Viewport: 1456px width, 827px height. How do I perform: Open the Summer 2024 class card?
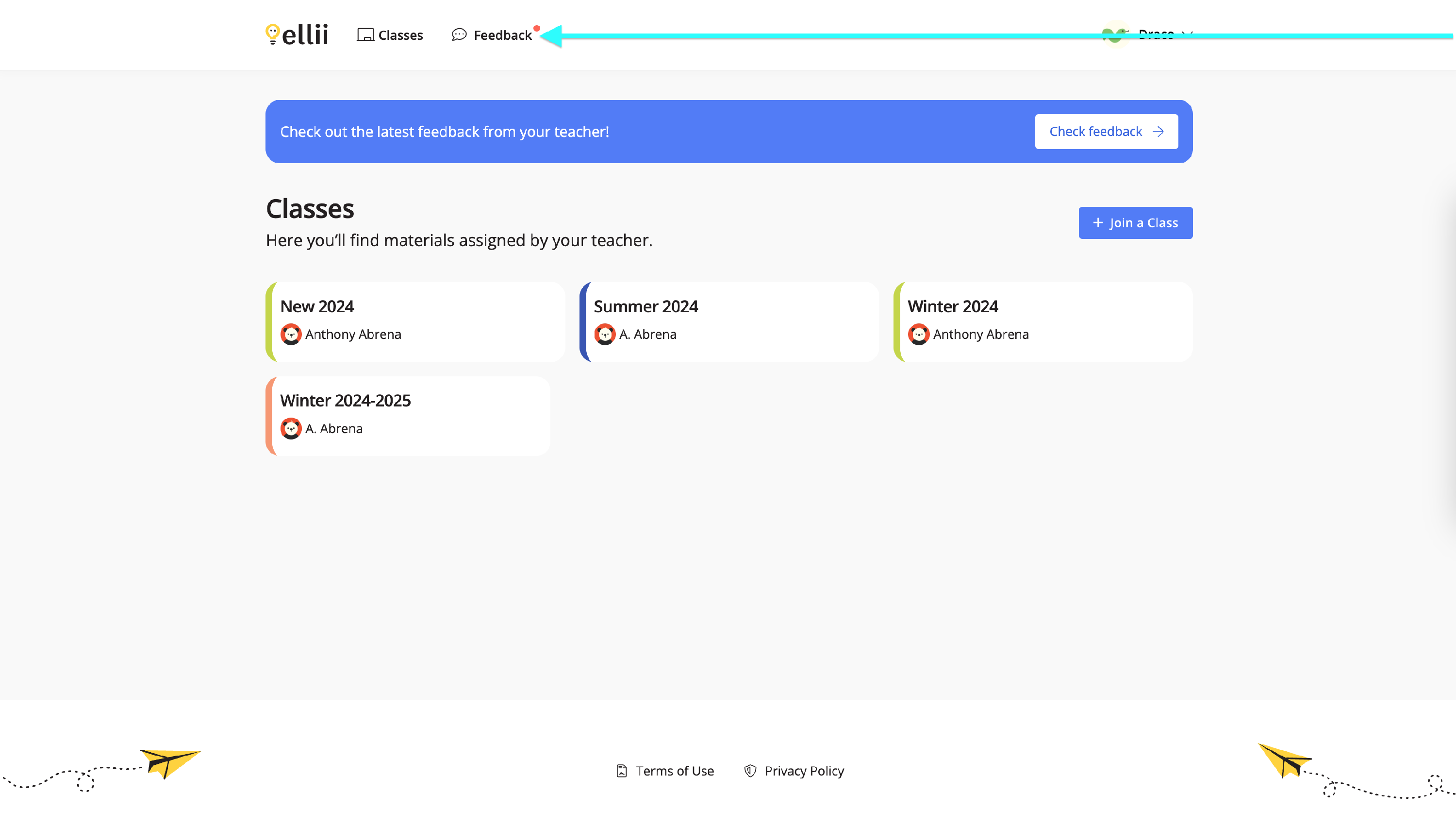point(729,321)
